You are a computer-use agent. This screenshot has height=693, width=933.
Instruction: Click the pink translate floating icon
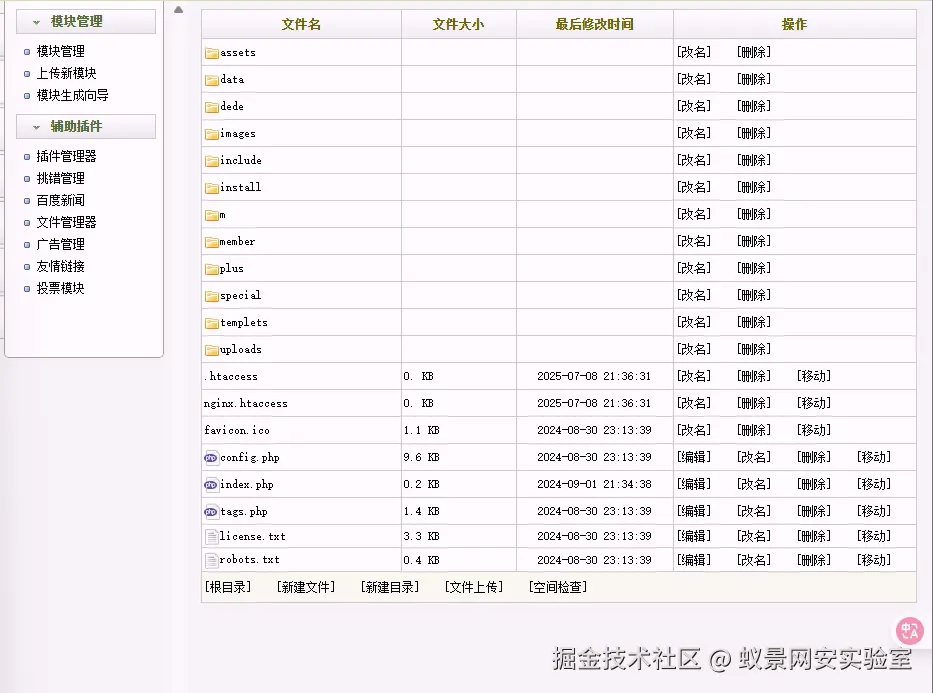point(910,631)
